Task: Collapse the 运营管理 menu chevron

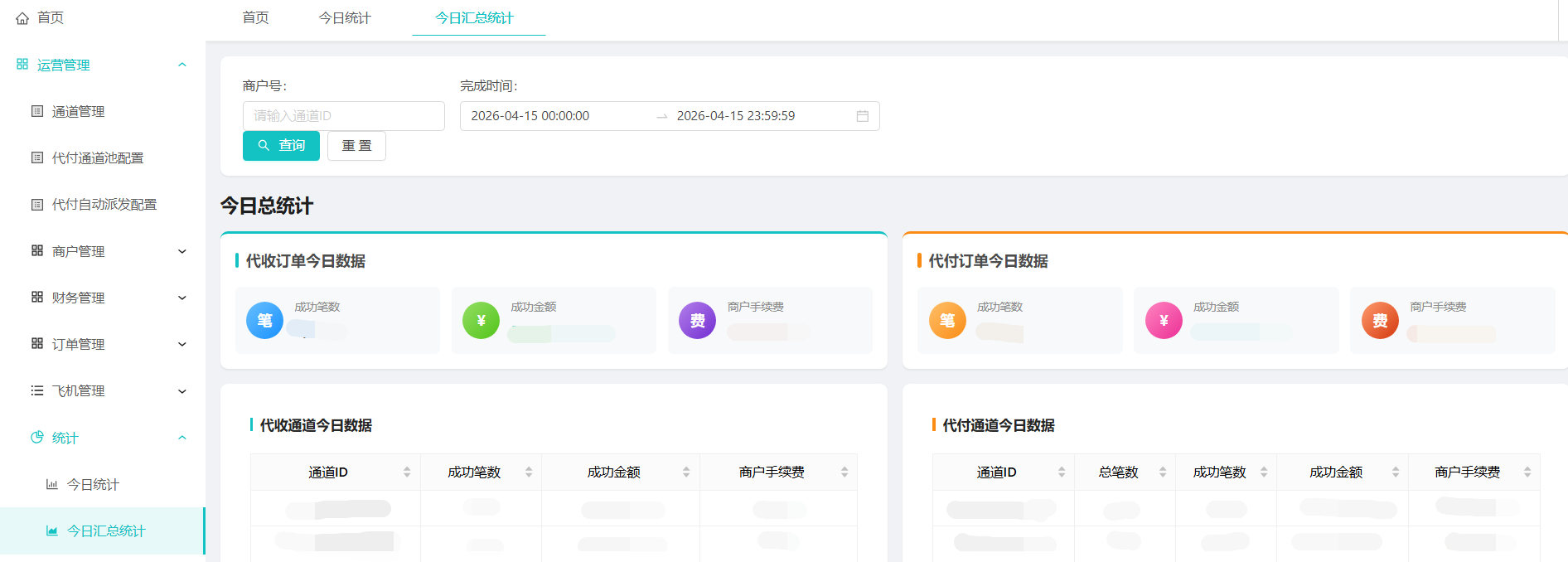Action: pos(182,65)
